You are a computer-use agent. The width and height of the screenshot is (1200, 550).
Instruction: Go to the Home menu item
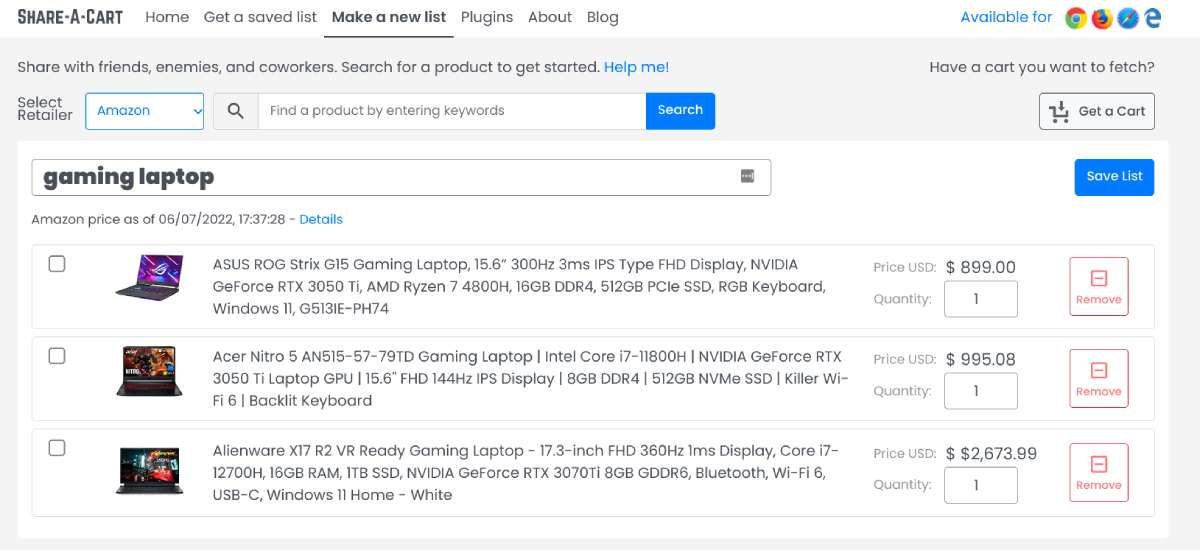coord(167,17)
